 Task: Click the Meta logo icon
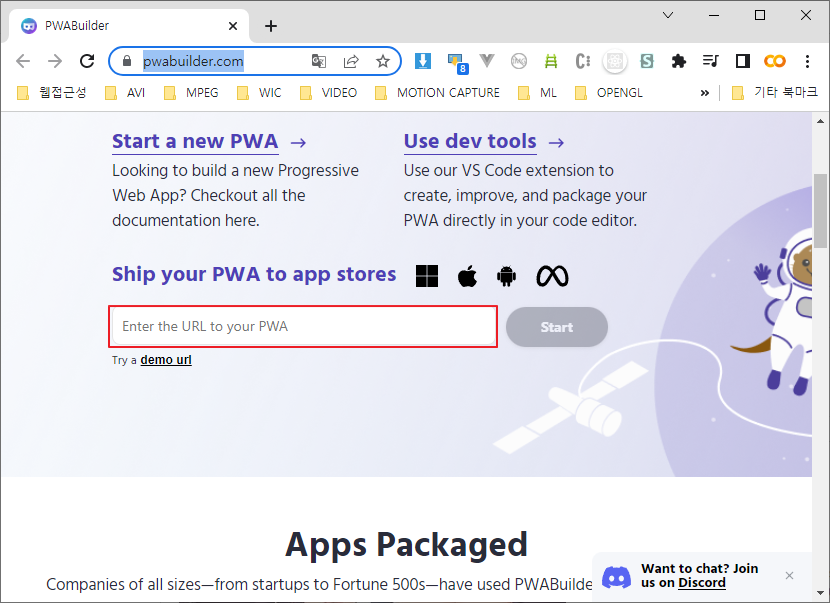point(552,276)
